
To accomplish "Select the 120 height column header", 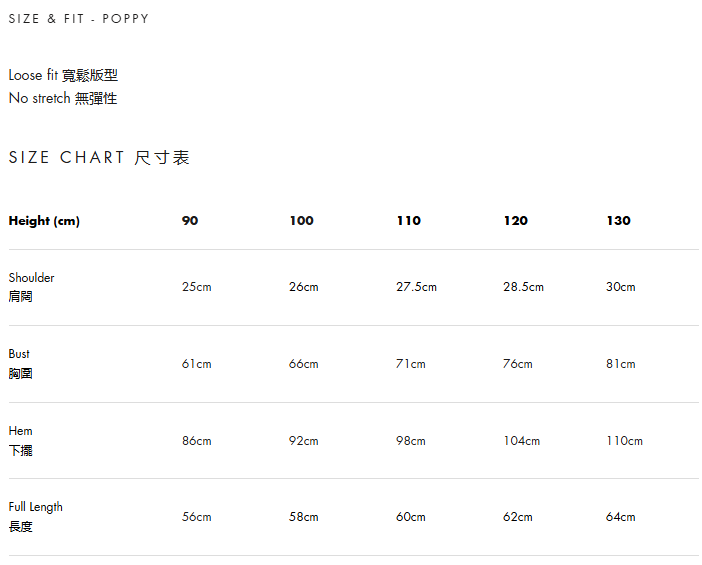I will (515, 221).
